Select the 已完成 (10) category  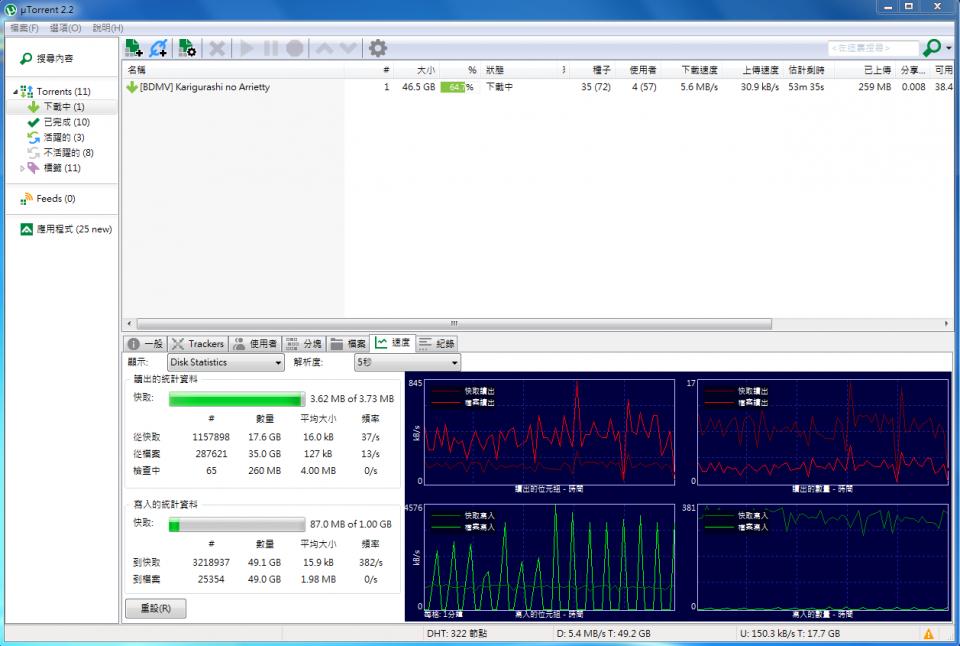click(x=65, y=122)
